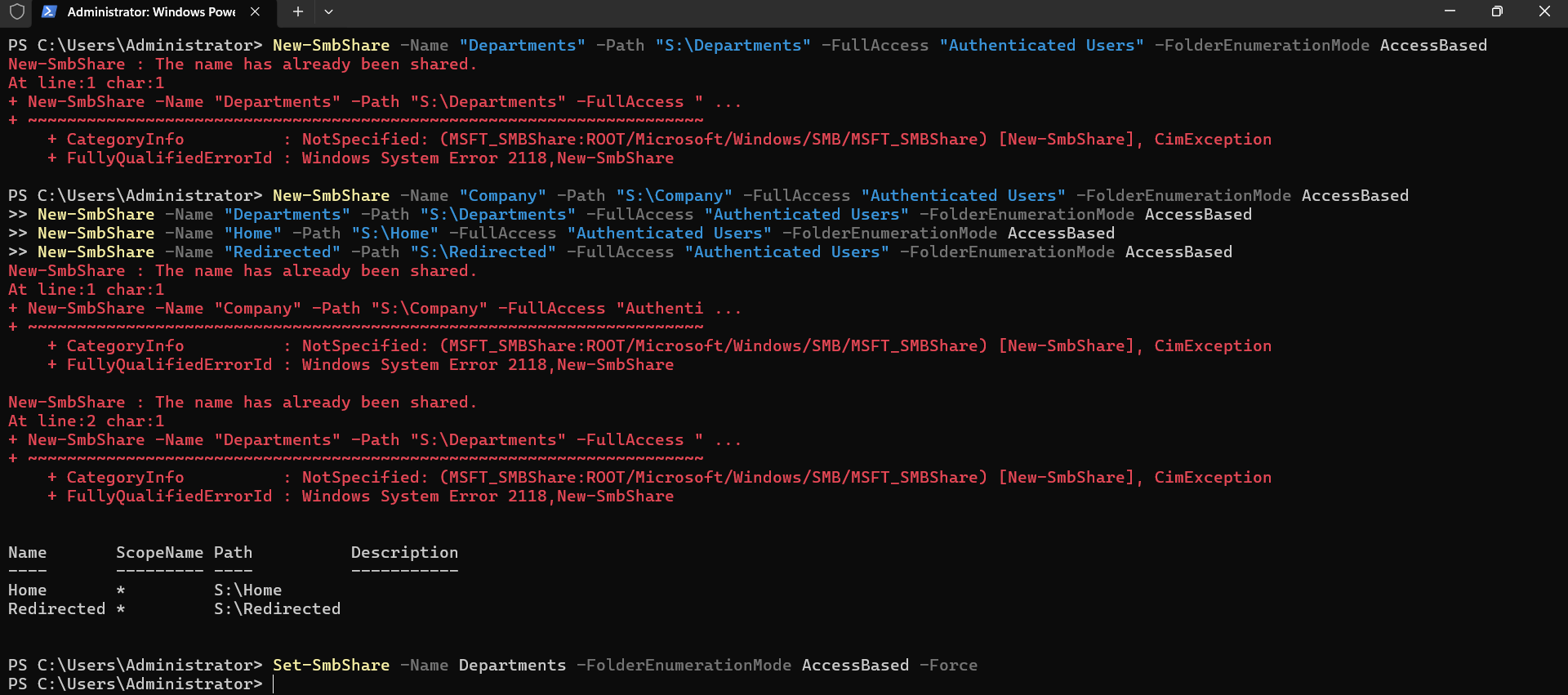Click the -Force parameter on the last command
The image size is (1568, 695).
(x=948, y=665)
